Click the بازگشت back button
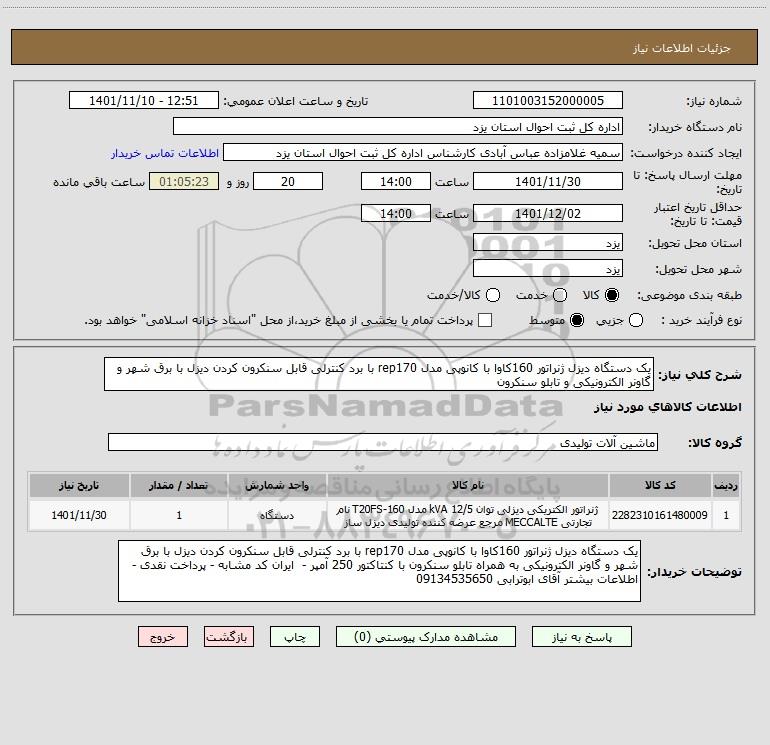The height and width of the screenshot is (745, 770). (x=229, y=637)
